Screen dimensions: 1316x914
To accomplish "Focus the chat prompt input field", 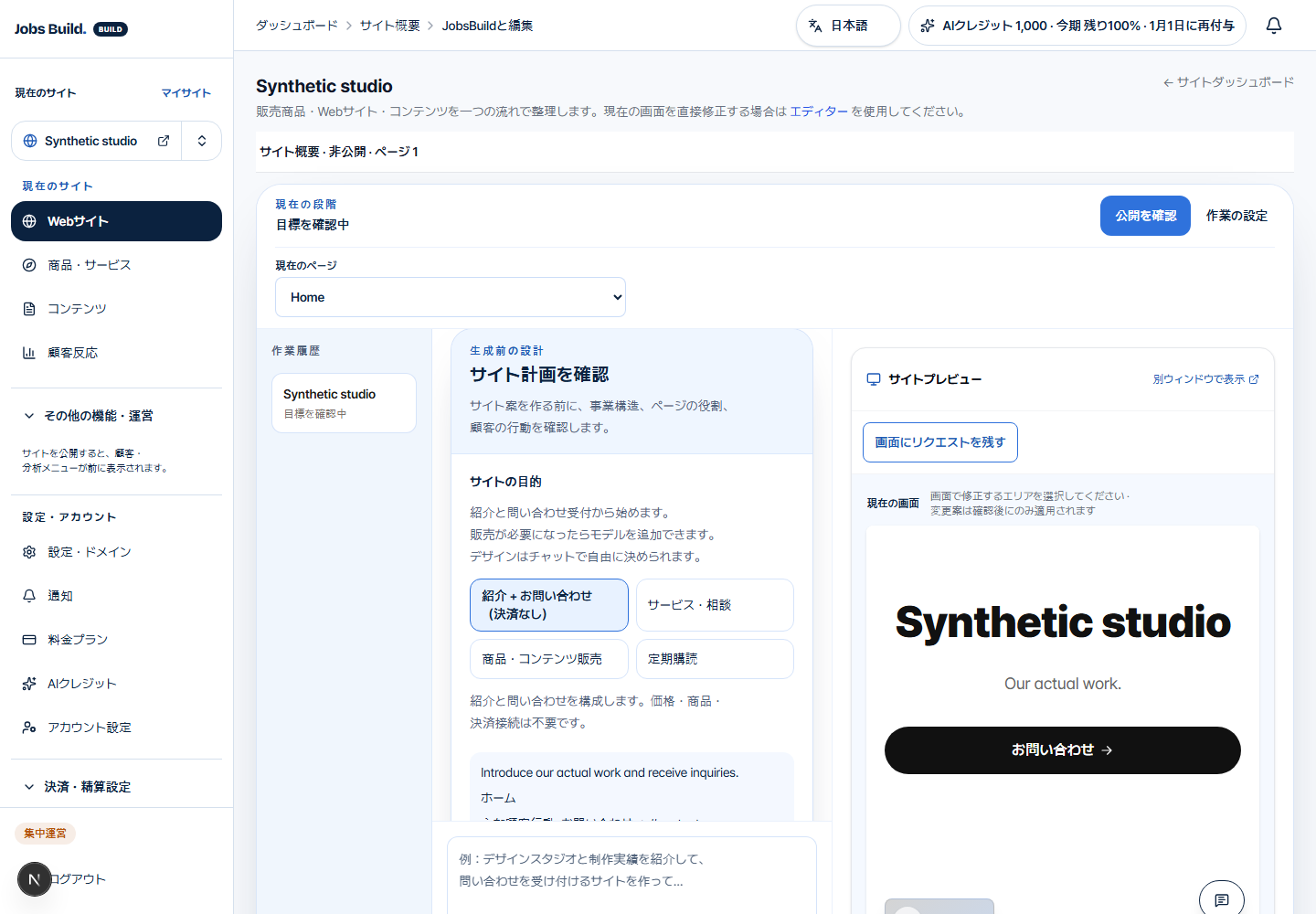I will (x=631, y=876).
